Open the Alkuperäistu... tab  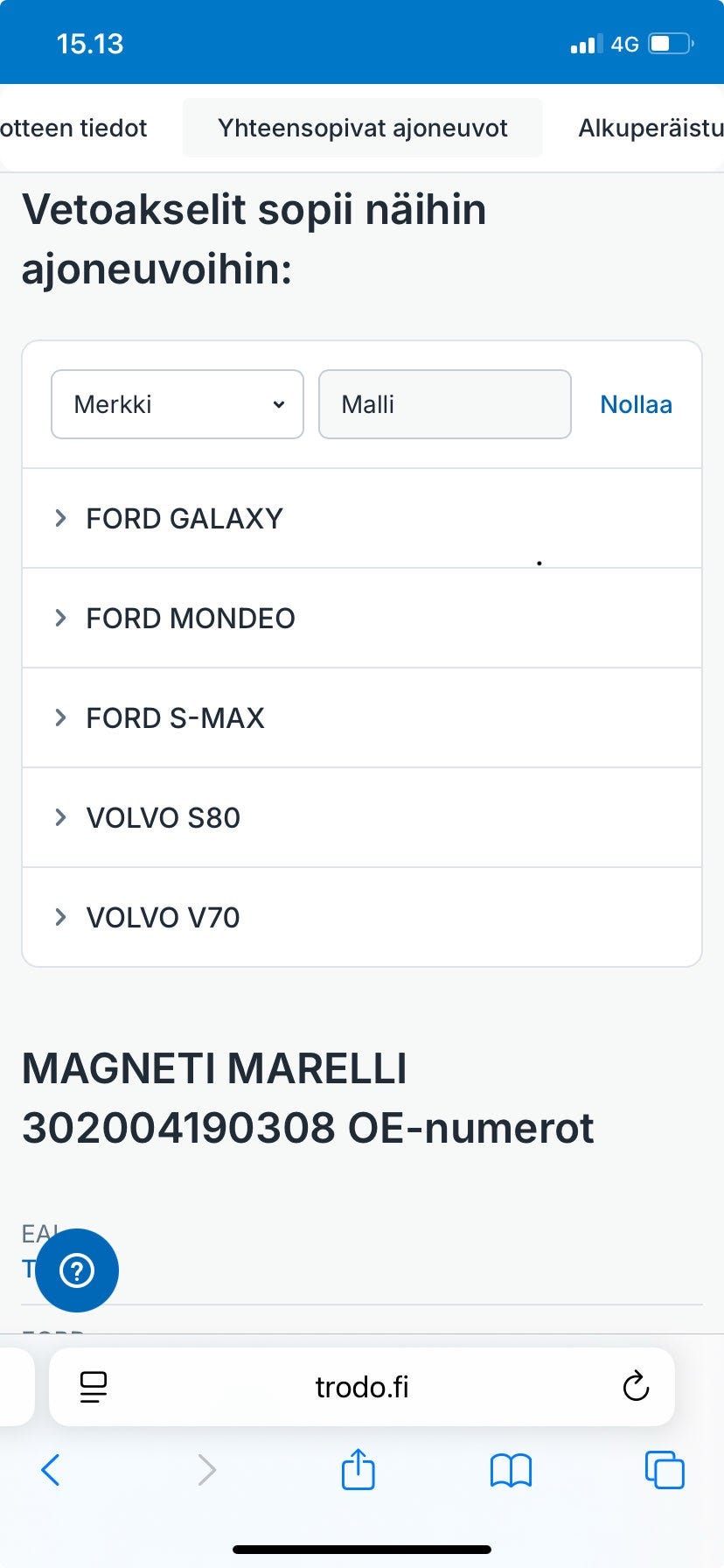click(650, 129)
